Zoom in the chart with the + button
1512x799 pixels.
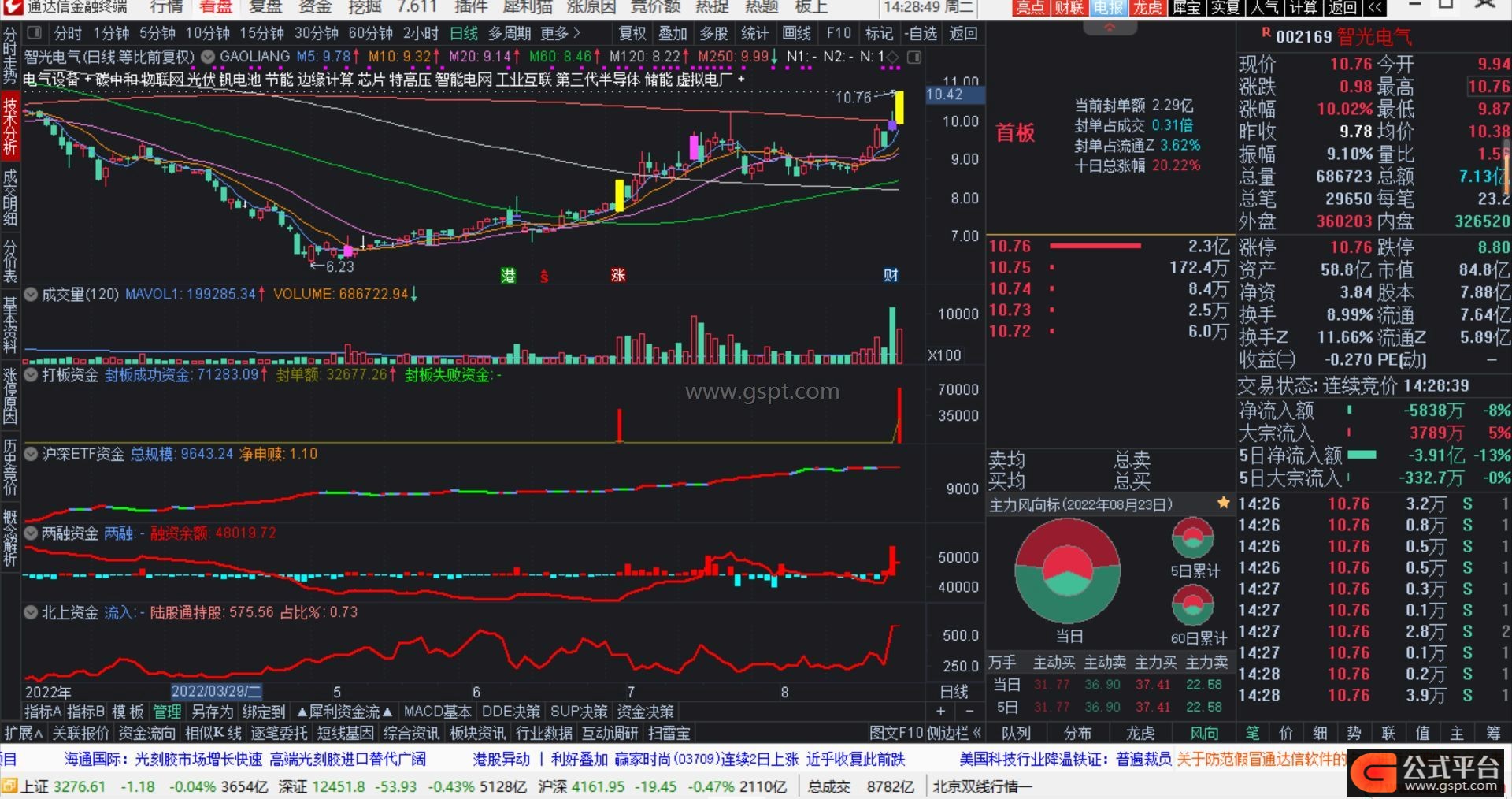[x=941, y=711]
